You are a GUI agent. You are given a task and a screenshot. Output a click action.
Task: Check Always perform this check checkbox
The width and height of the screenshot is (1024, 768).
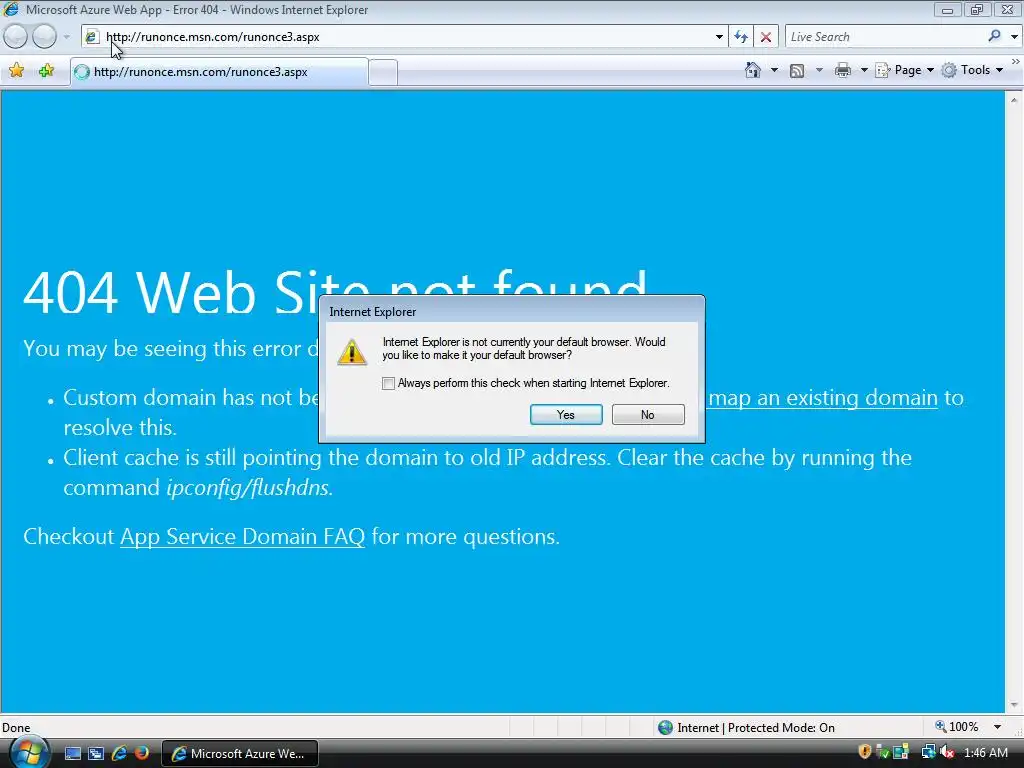pos(389,383)
